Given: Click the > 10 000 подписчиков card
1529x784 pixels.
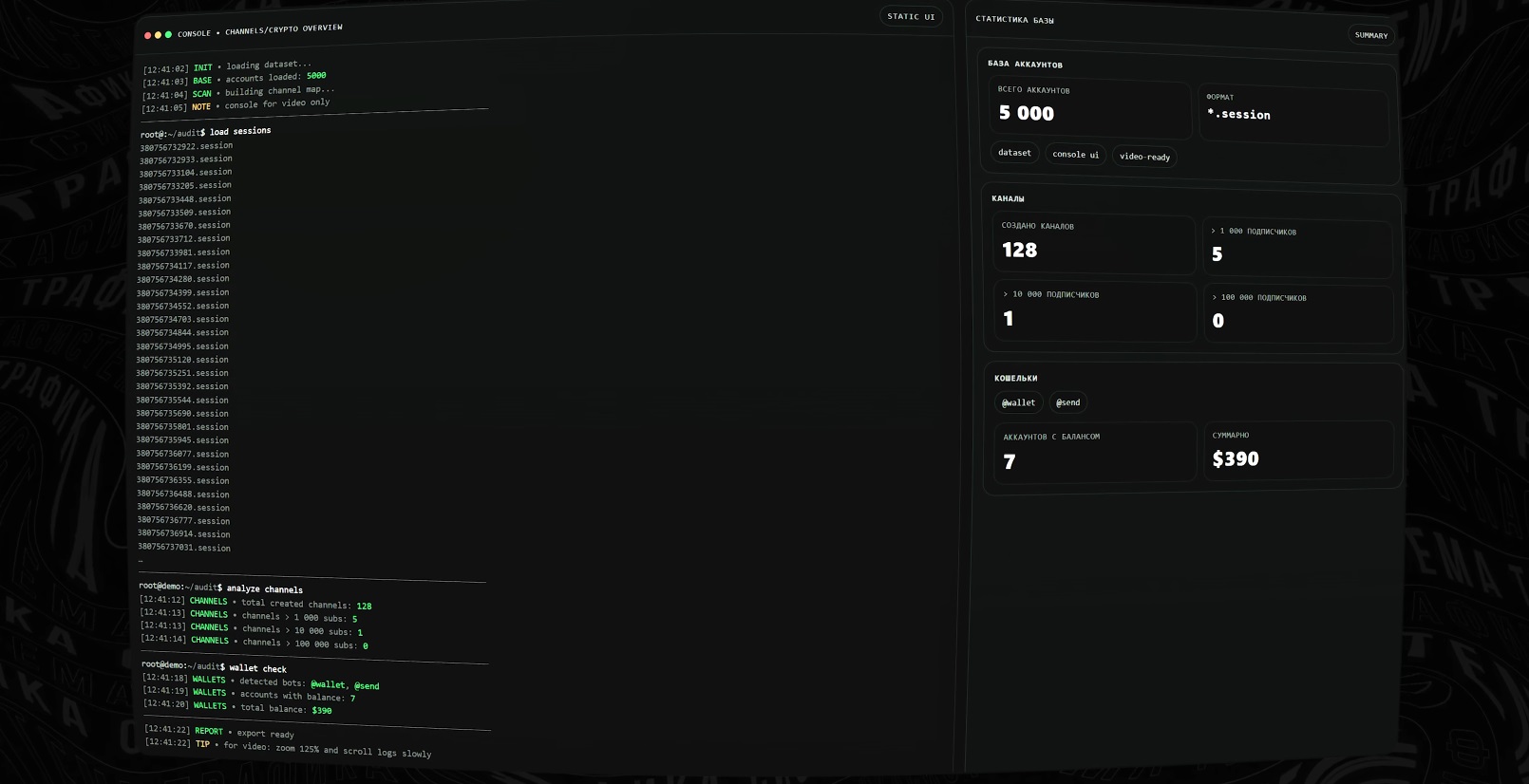Looking at the screenshot, I should coord(1095,310).
